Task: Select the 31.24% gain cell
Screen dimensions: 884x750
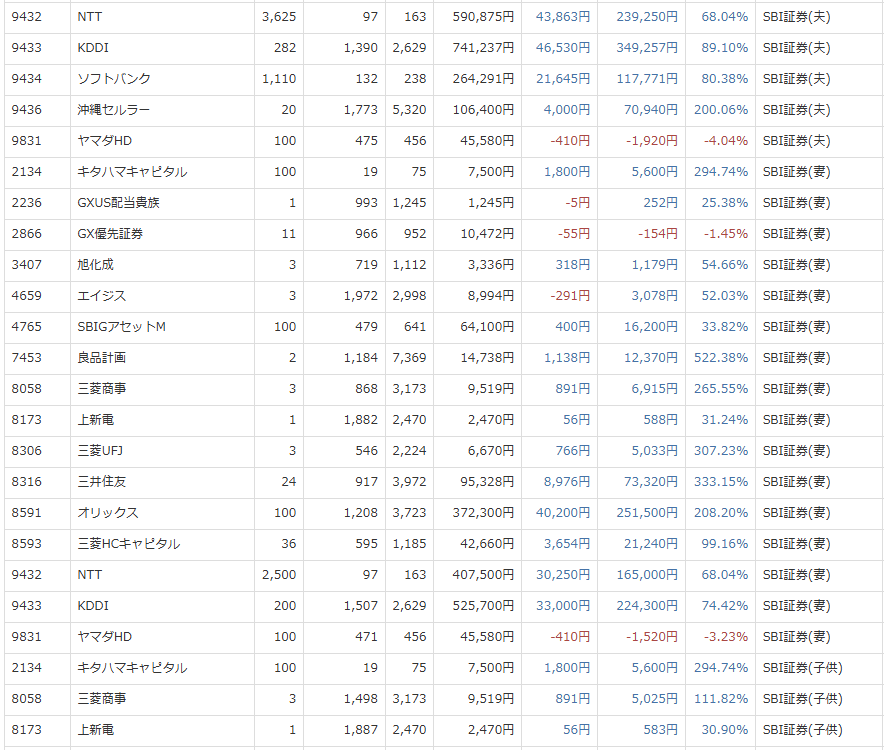Action: pos(724,420)
